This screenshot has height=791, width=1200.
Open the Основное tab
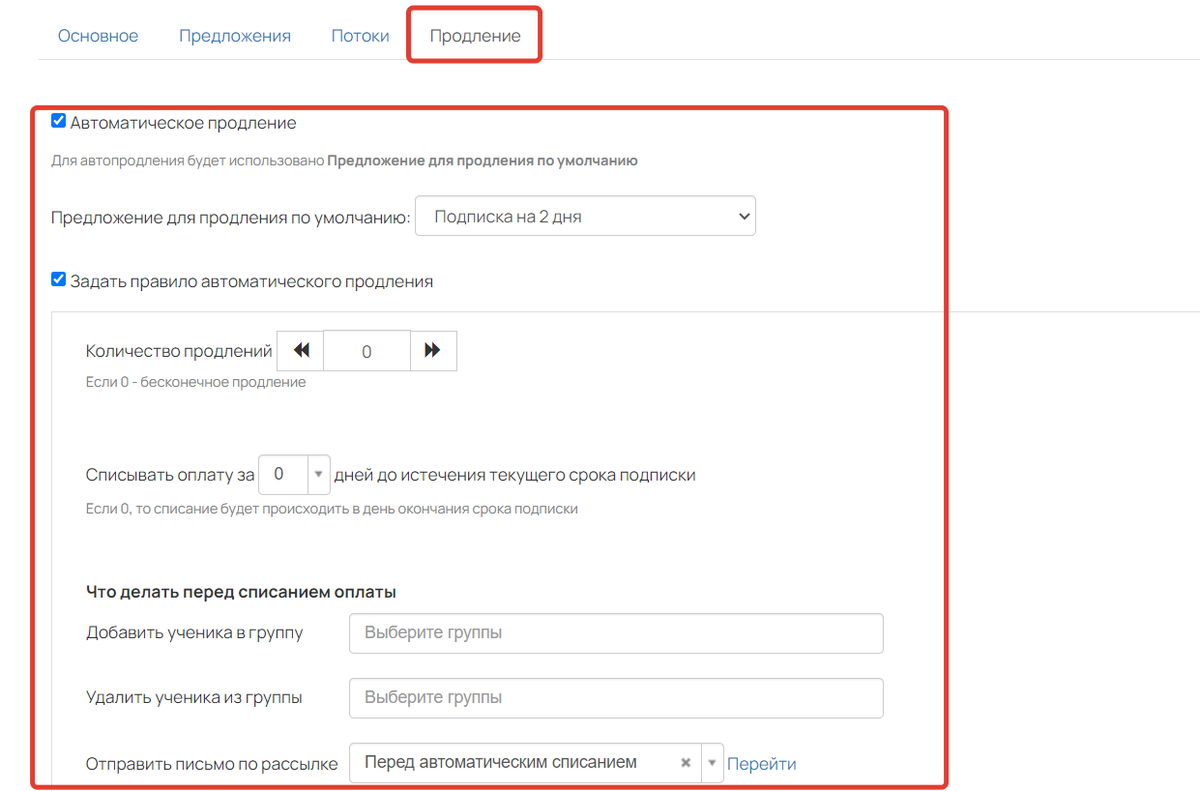pyautogui.click(x=98, y=36)
